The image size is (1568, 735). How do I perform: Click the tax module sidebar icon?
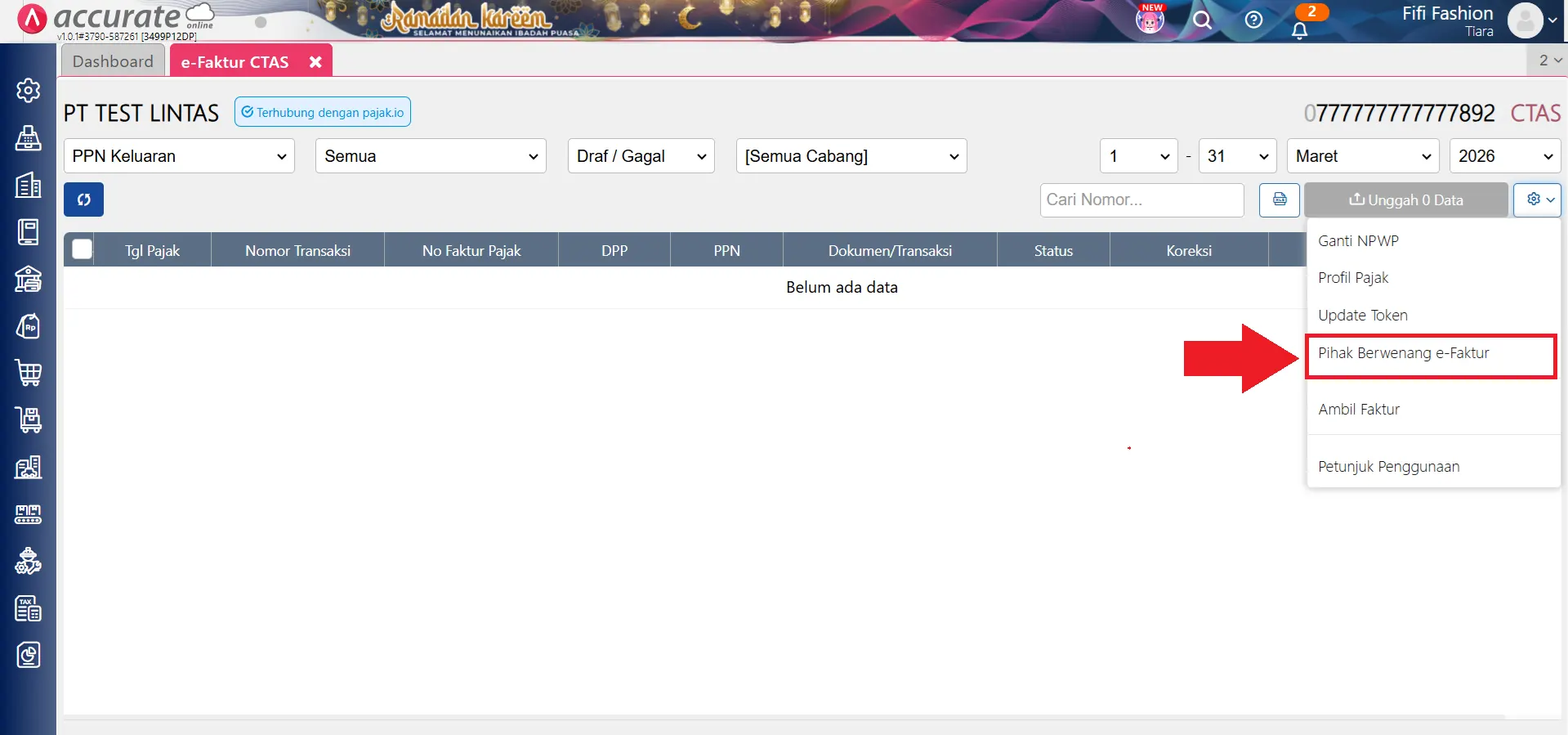(29, 608)
